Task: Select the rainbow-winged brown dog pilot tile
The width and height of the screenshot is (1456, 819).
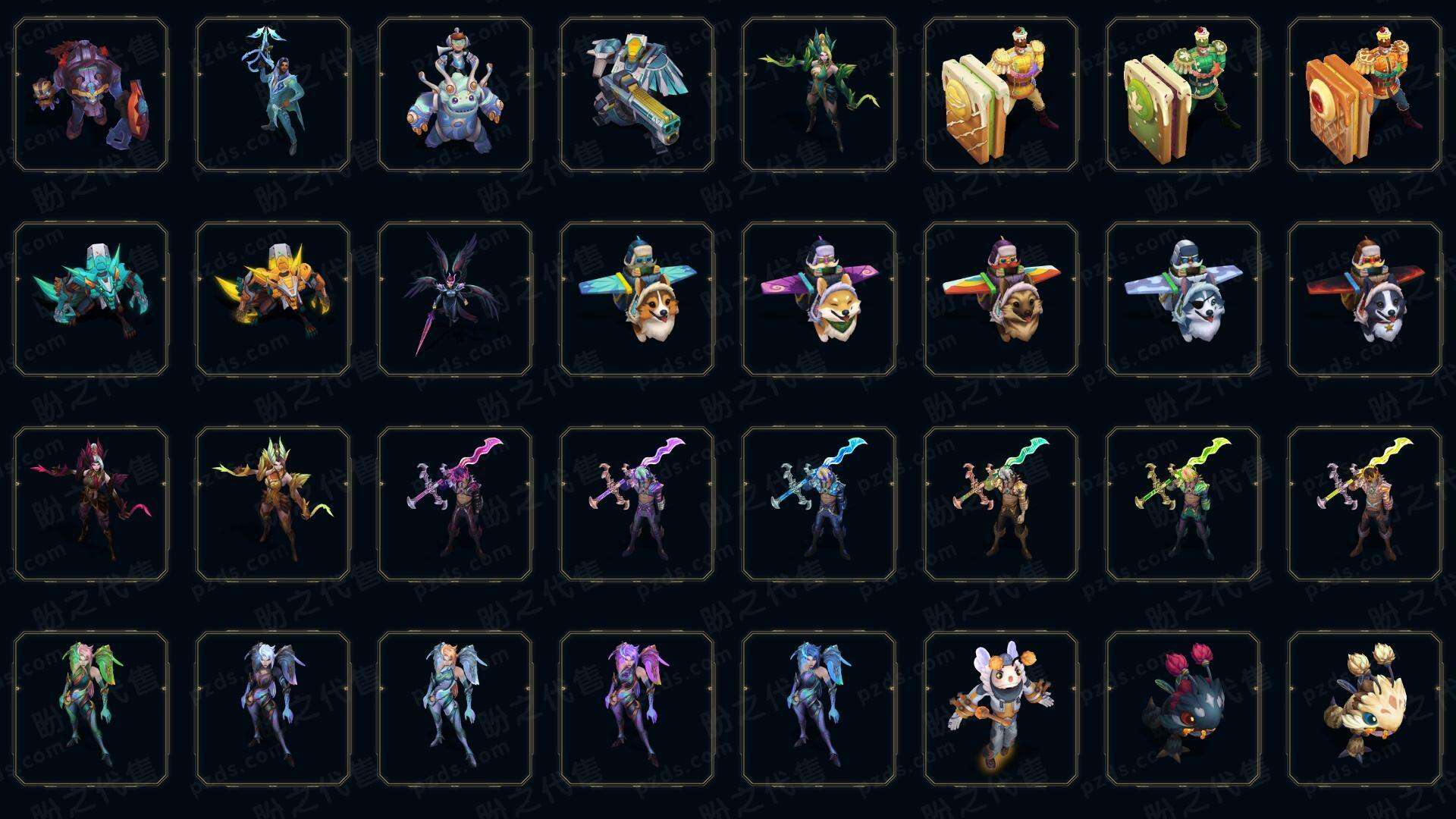Action: coord(1001,299)
